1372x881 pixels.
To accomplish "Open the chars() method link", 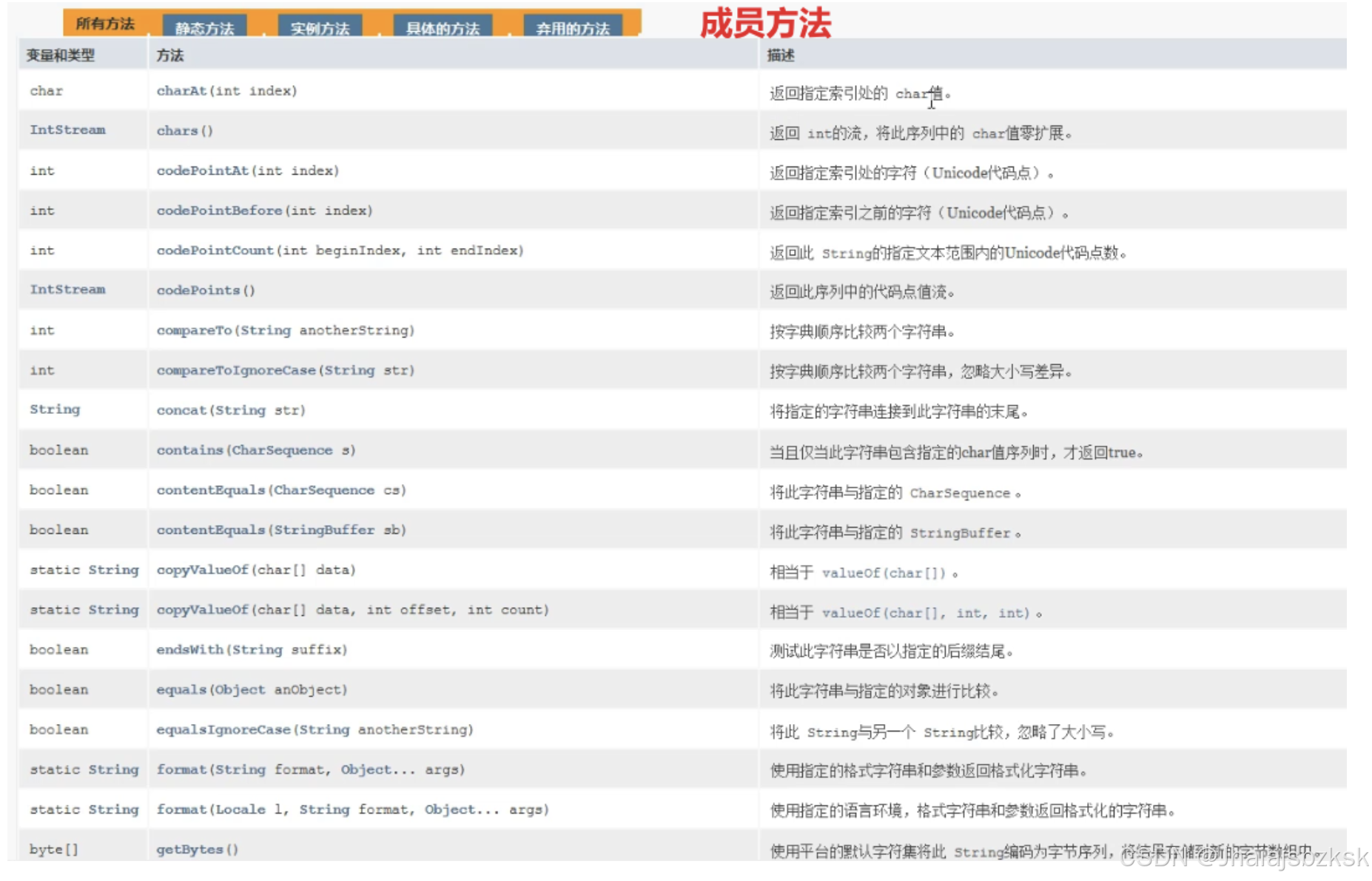I will (184, 131).
